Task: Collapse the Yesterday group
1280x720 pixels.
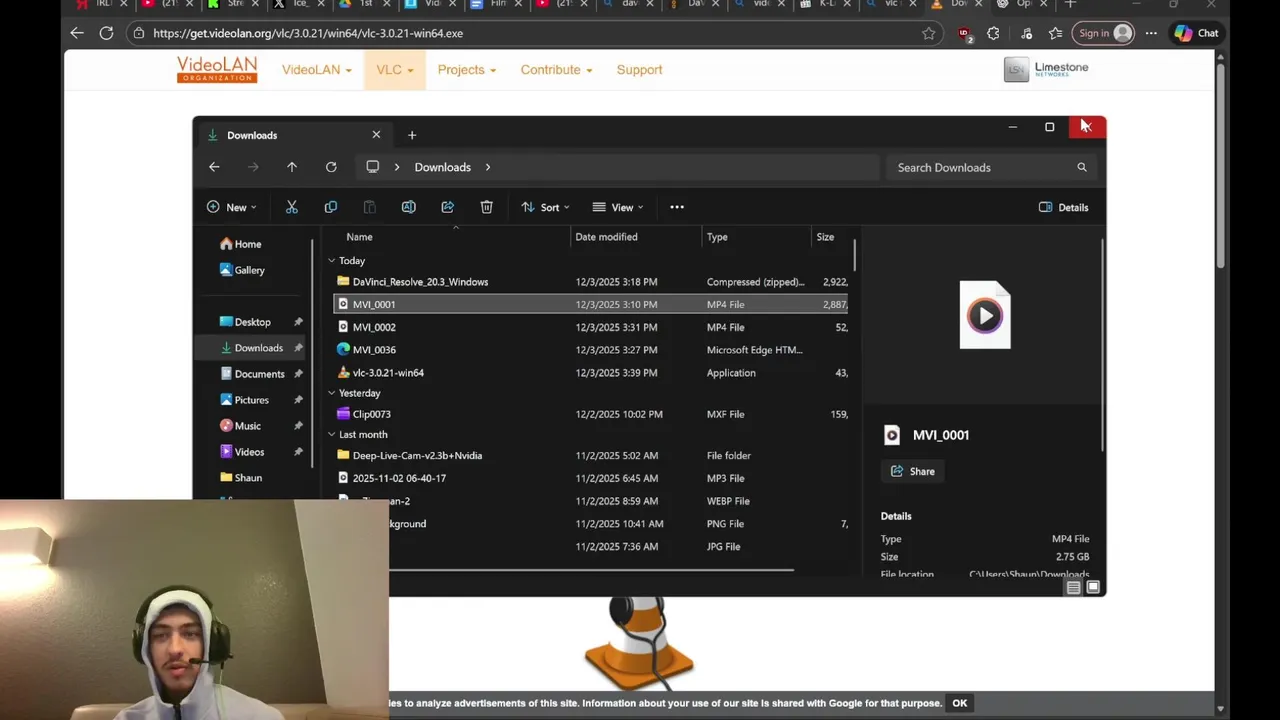Action: (x=332, y=393)
